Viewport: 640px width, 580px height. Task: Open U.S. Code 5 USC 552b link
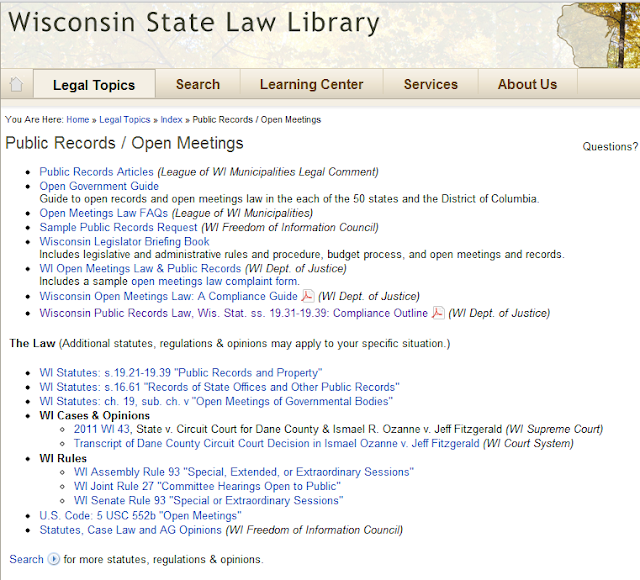[140, 516]
